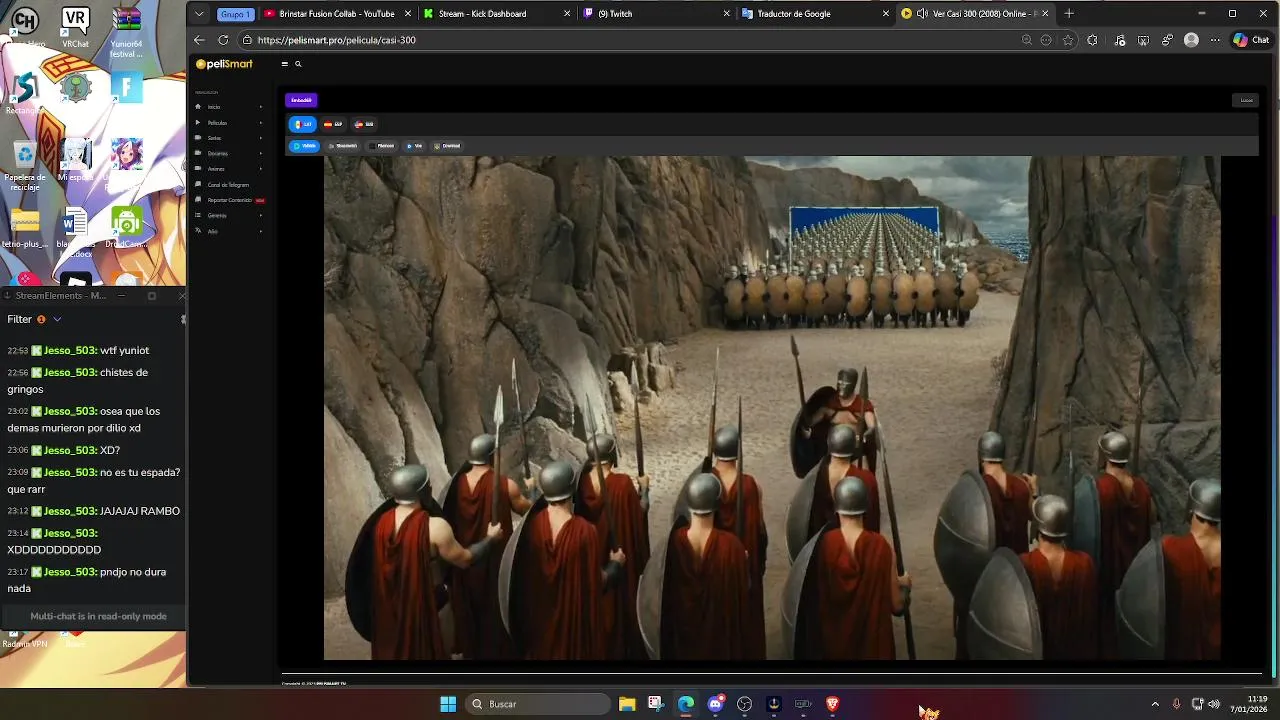Screen dimensions: 1280x720
Task: Click the Luces button above the player
Action: [x=1246, y=100]
